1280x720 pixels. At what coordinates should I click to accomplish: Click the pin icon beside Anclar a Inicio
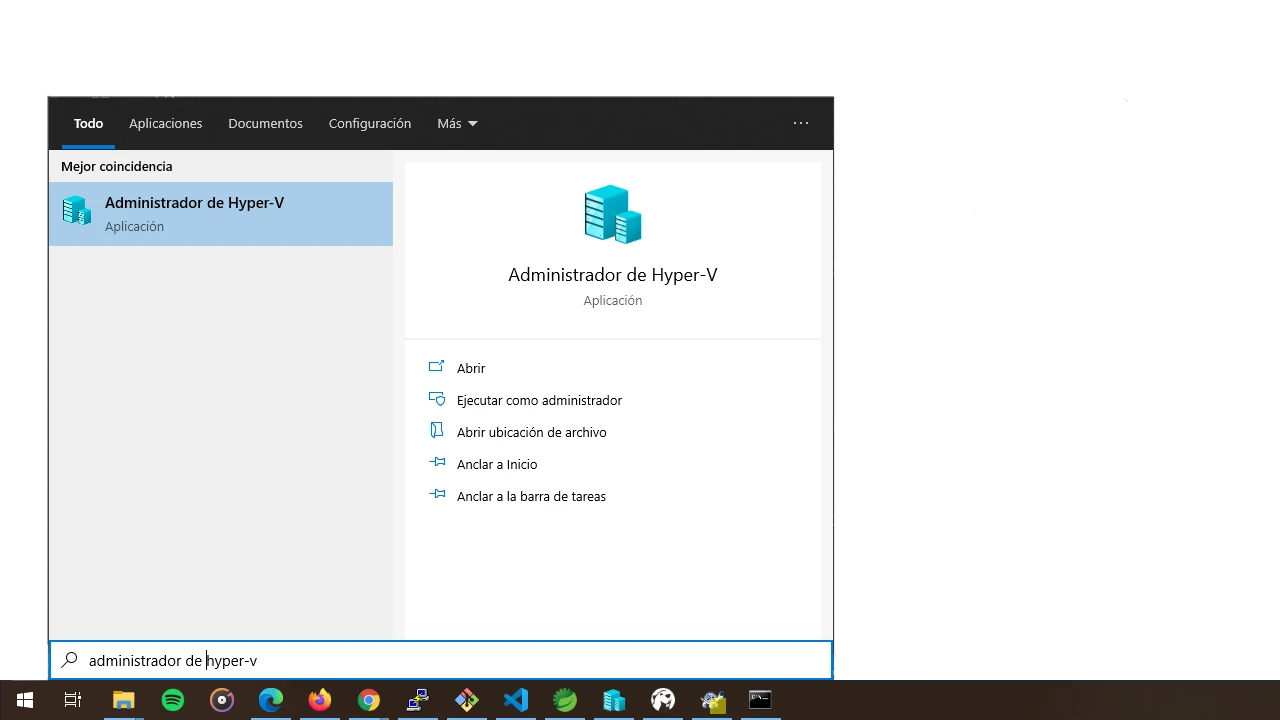(436, 463)
